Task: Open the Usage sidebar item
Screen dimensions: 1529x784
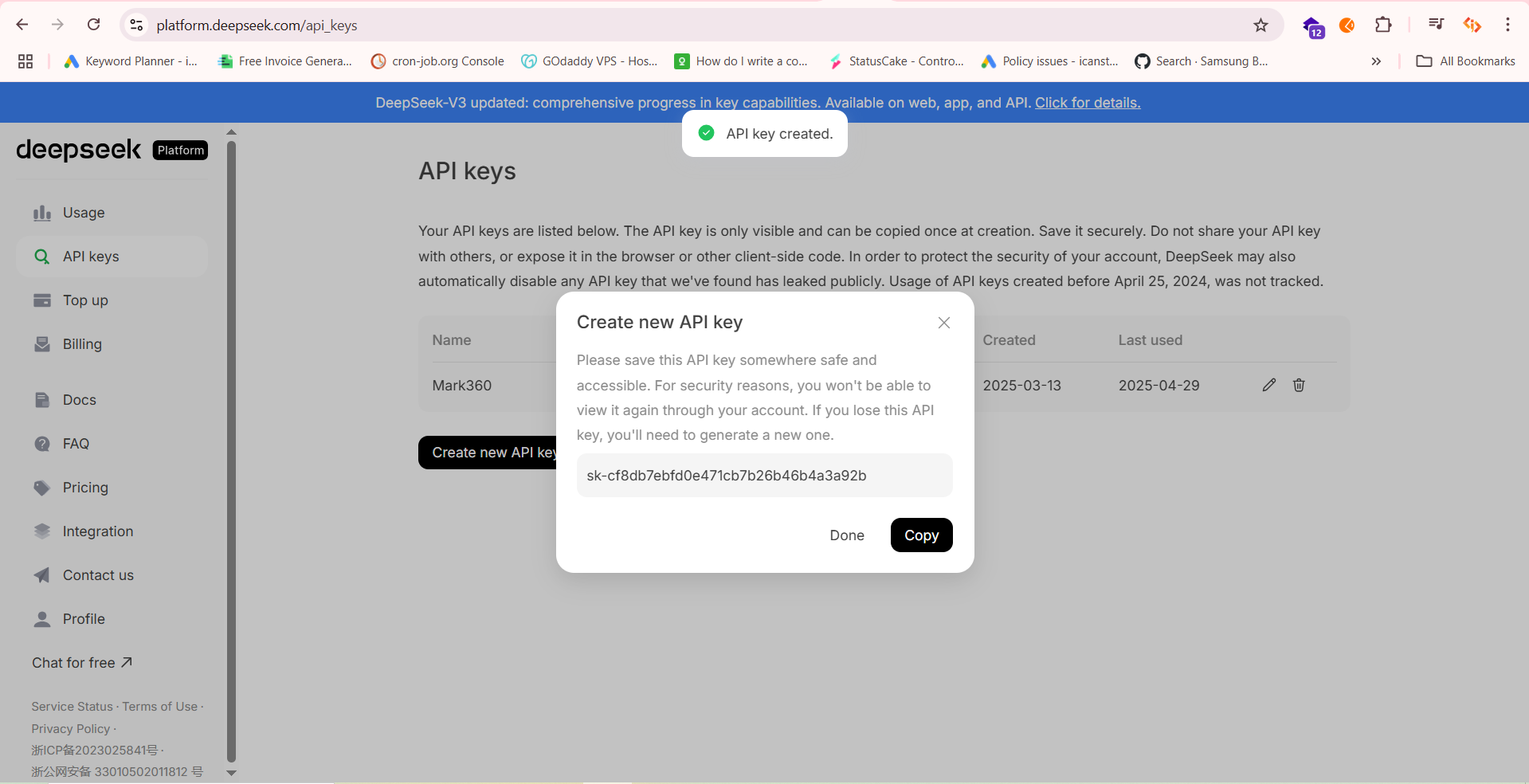Action: click(x=112, y=213)
